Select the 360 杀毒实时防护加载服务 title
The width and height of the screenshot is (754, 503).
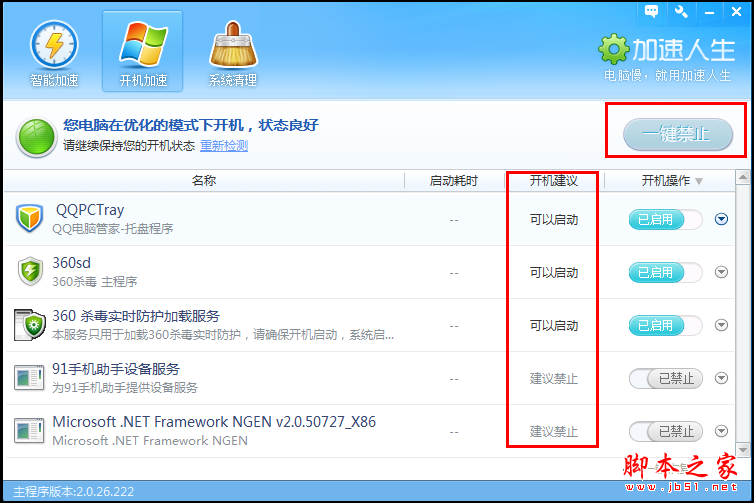point(136,316)
